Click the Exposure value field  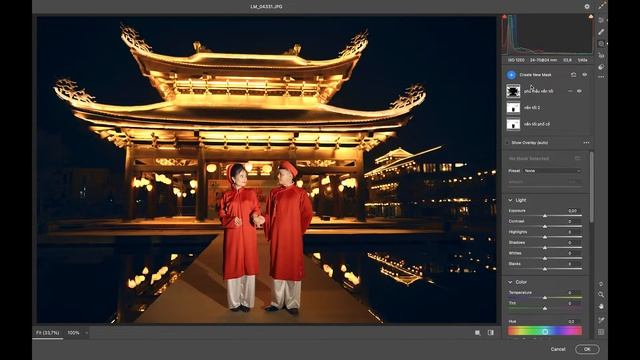point(573,211)
